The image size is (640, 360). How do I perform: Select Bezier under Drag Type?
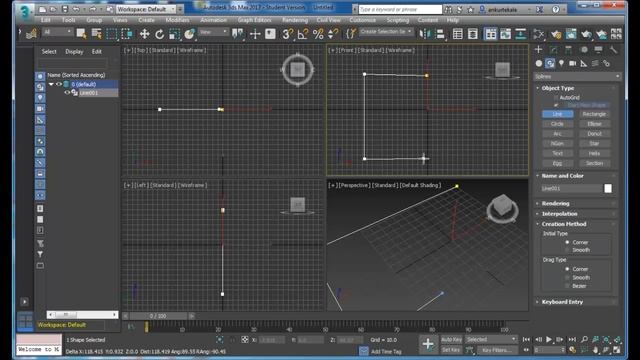click(x=567, y=286)
